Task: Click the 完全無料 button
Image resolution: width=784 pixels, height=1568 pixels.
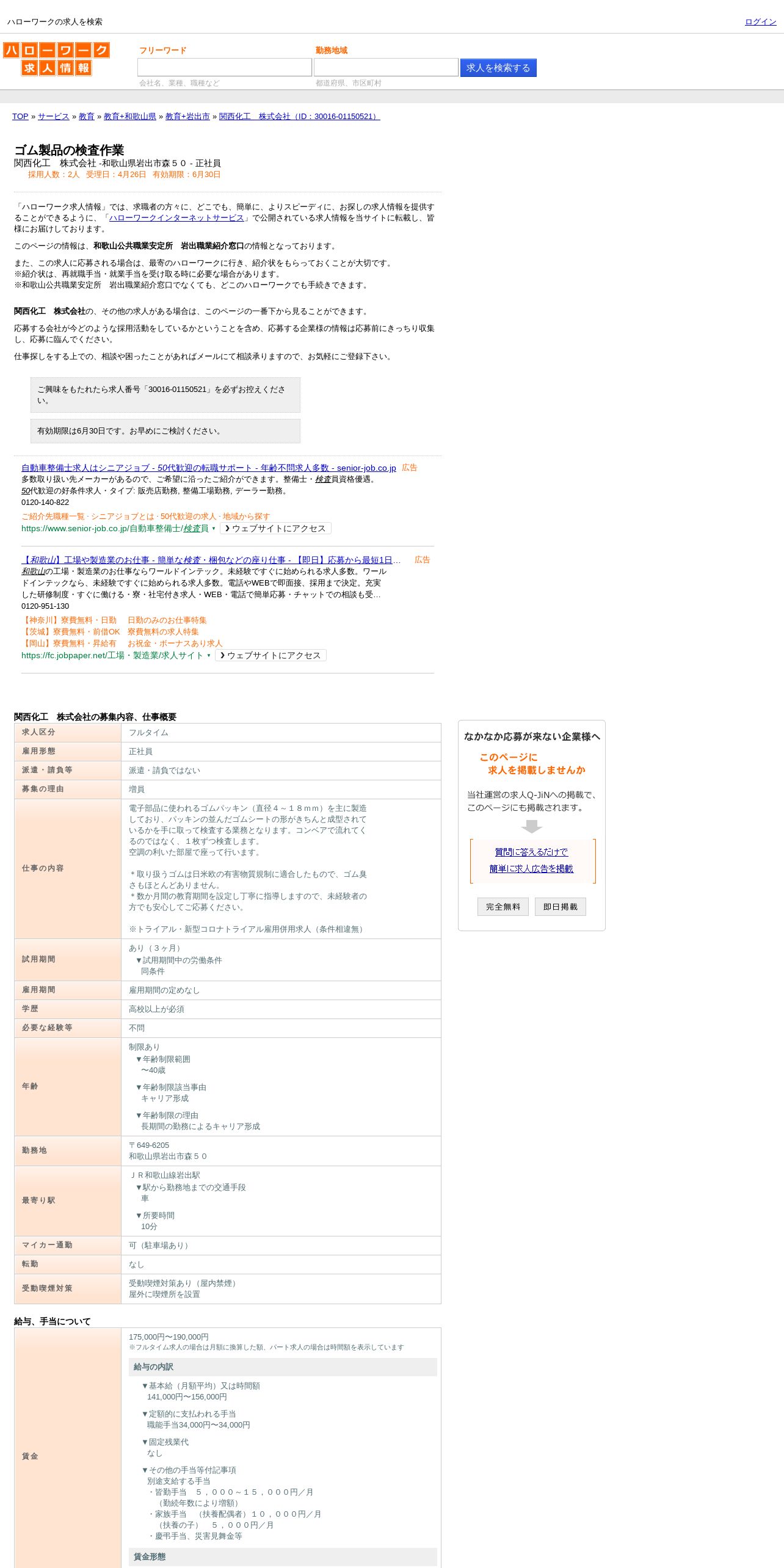Action: pos(503,907)
